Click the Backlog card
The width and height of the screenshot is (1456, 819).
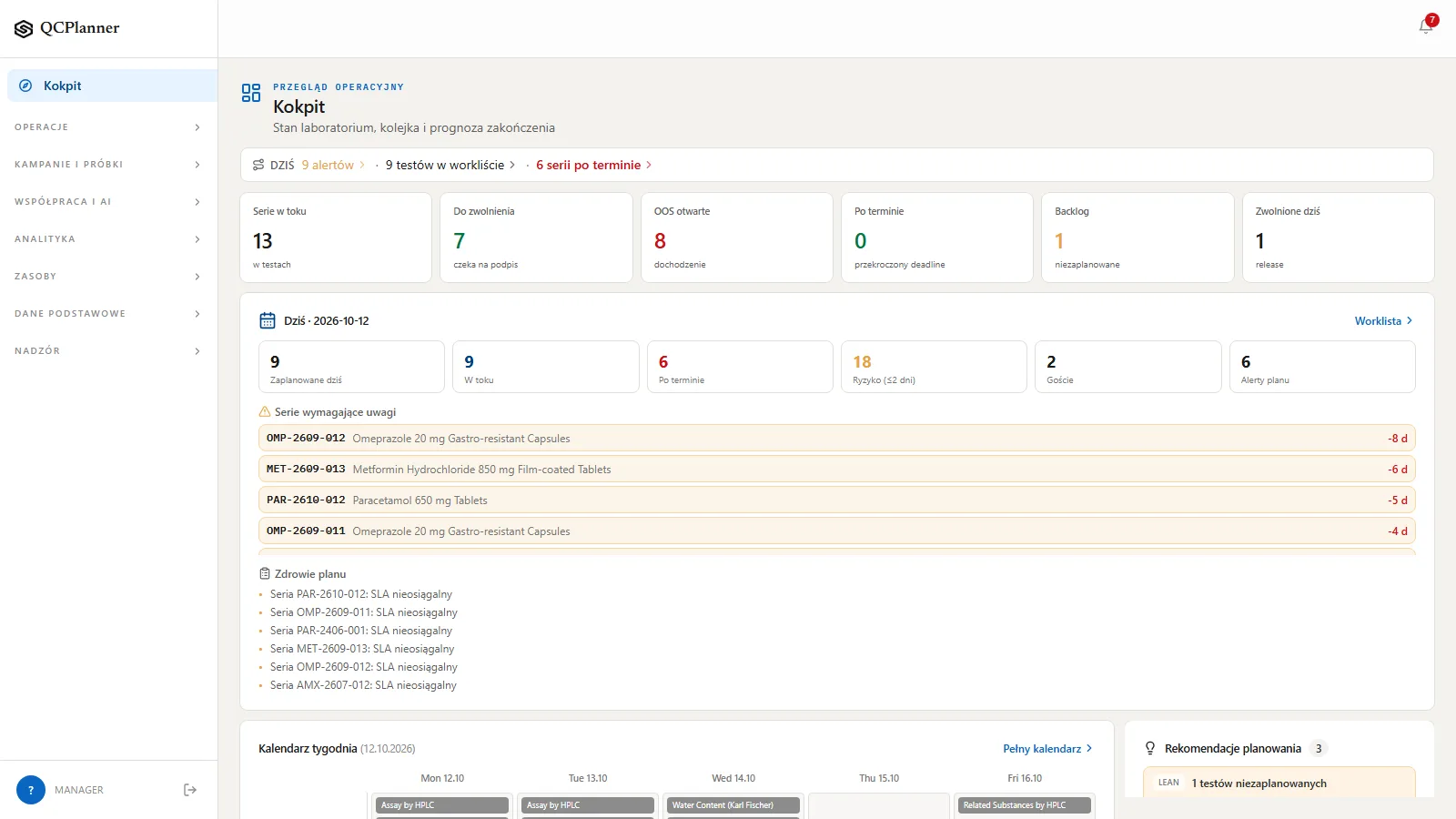pyautogui.click(x=1137, y=238)
